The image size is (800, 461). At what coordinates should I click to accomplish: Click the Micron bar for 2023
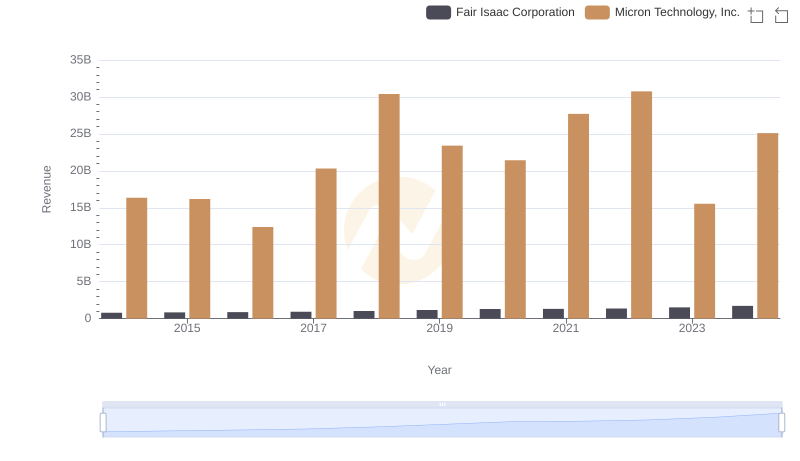click(704, 261)
